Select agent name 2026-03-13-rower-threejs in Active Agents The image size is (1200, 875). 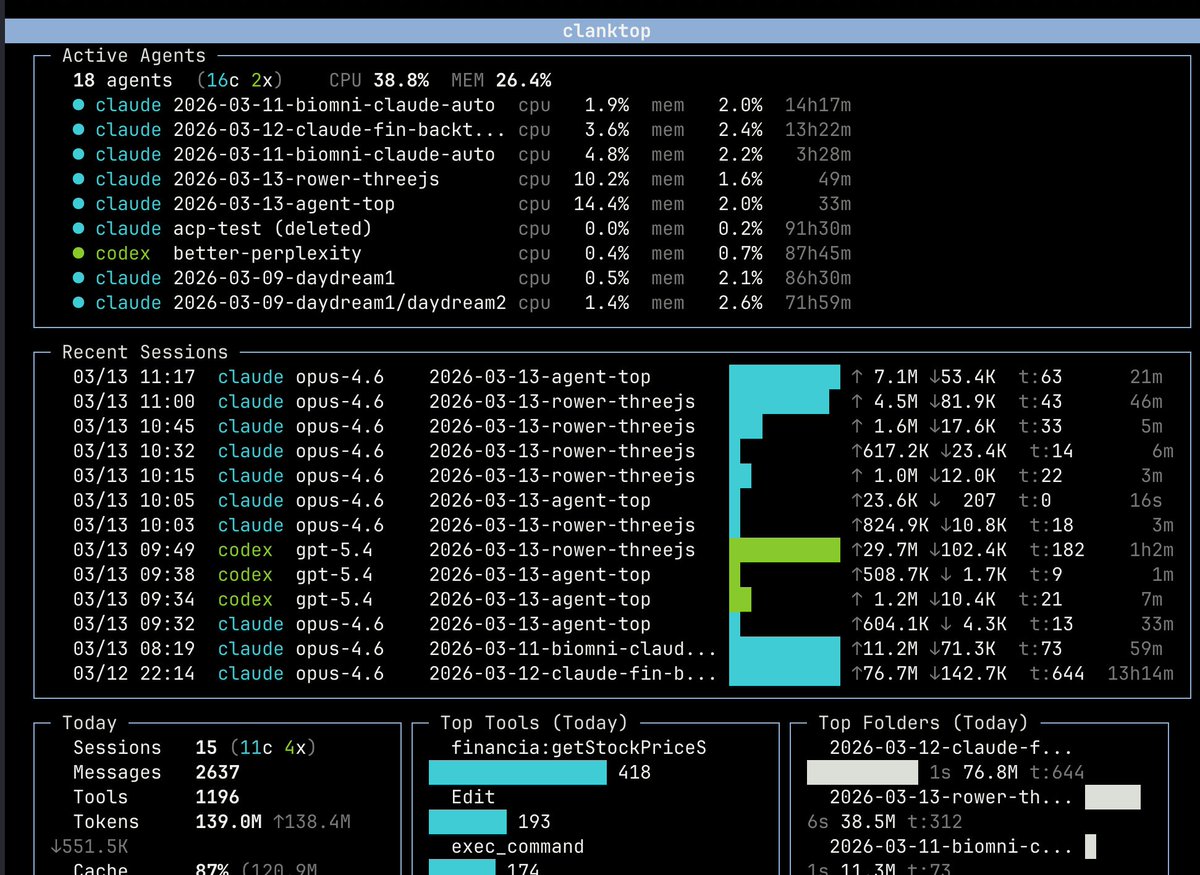(306, 179)
